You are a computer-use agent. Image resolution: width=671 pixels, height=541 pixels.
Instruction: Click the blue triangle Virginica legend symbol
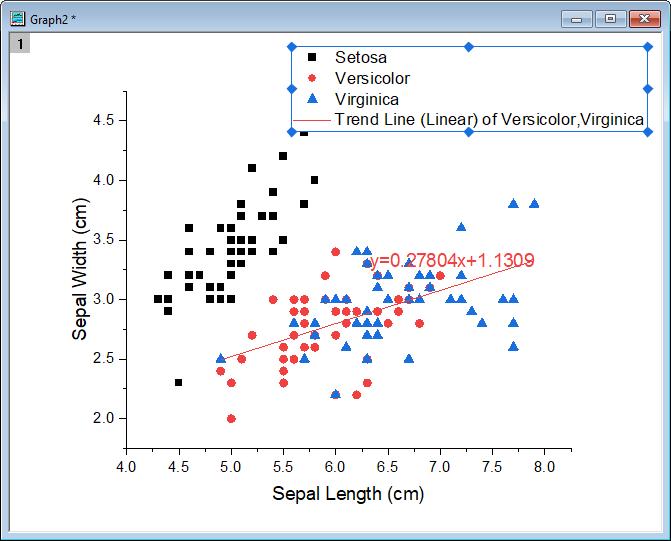click(x=312, y=99)
